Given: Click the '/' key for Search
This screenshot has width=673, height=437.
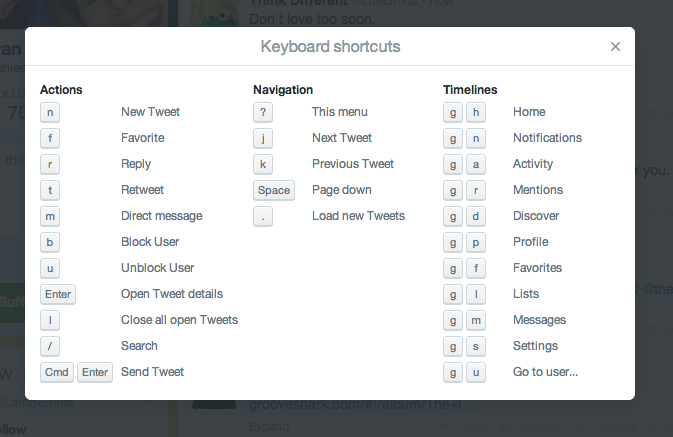Looking at the screenshot, I should (50, 346).
